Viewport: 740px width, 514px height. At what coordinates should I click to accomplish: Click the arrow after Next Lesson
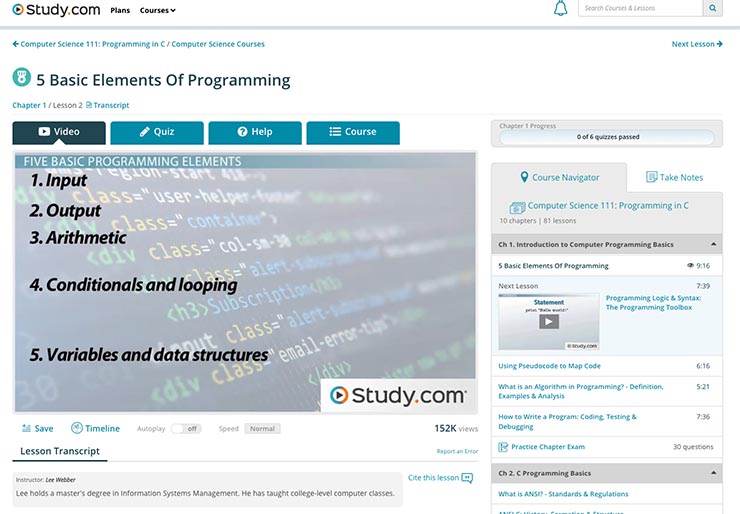point(719,44)
